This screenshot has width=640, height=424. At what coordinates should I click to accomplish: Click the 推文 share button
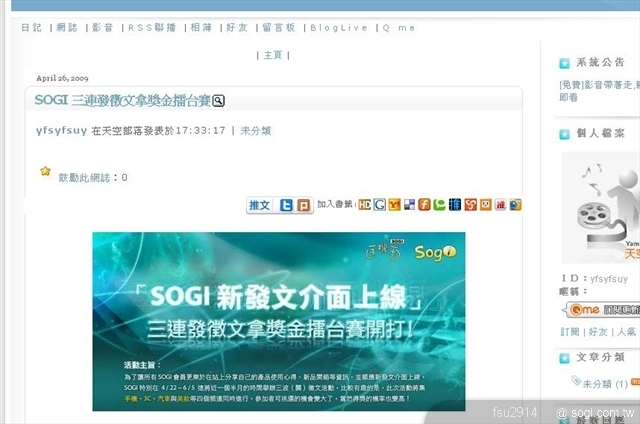tap(260, 205)
